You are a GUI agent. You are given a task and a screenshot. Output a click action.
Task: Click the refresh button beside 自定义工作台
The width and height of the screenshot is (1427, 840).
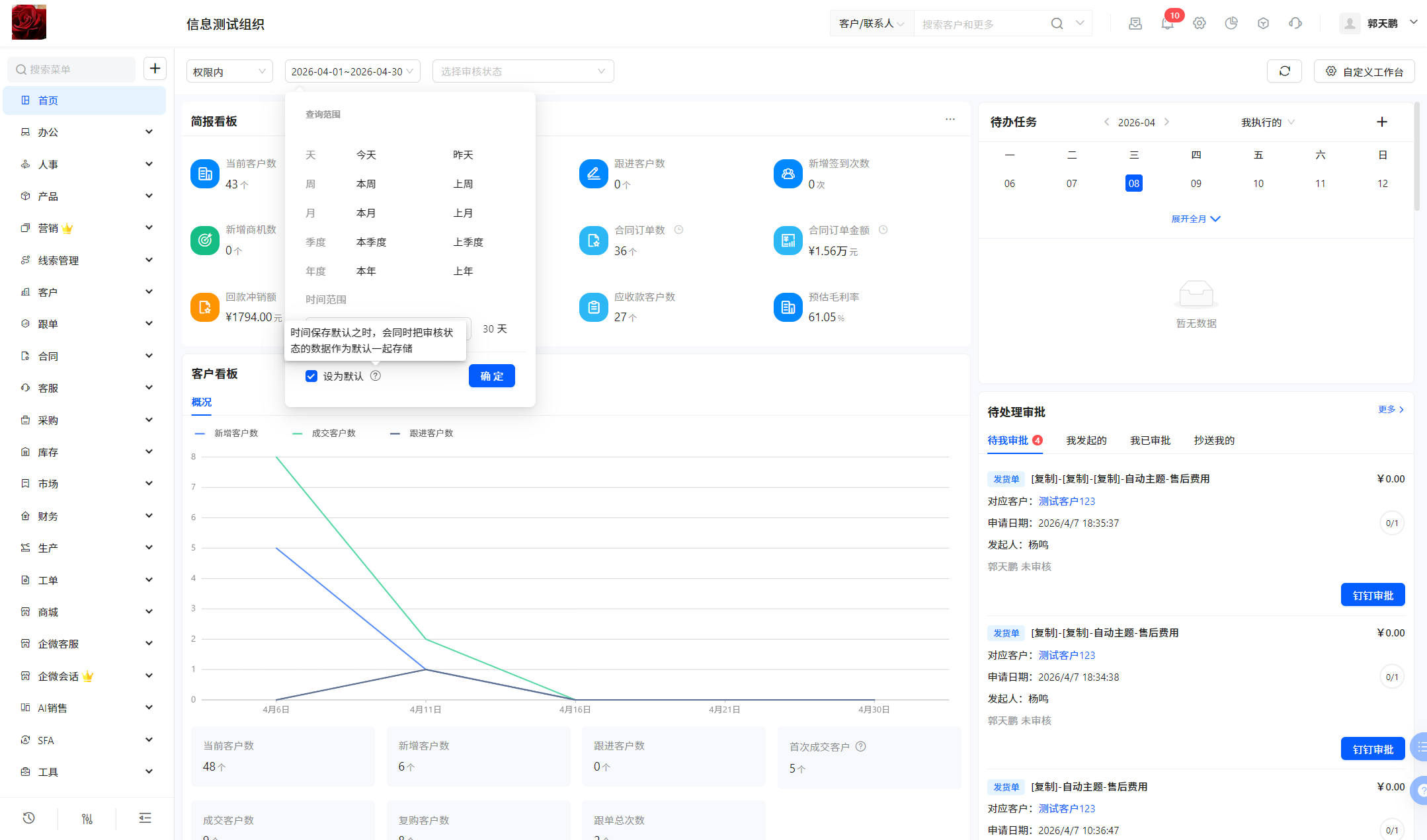click(x=1284, y=71)
